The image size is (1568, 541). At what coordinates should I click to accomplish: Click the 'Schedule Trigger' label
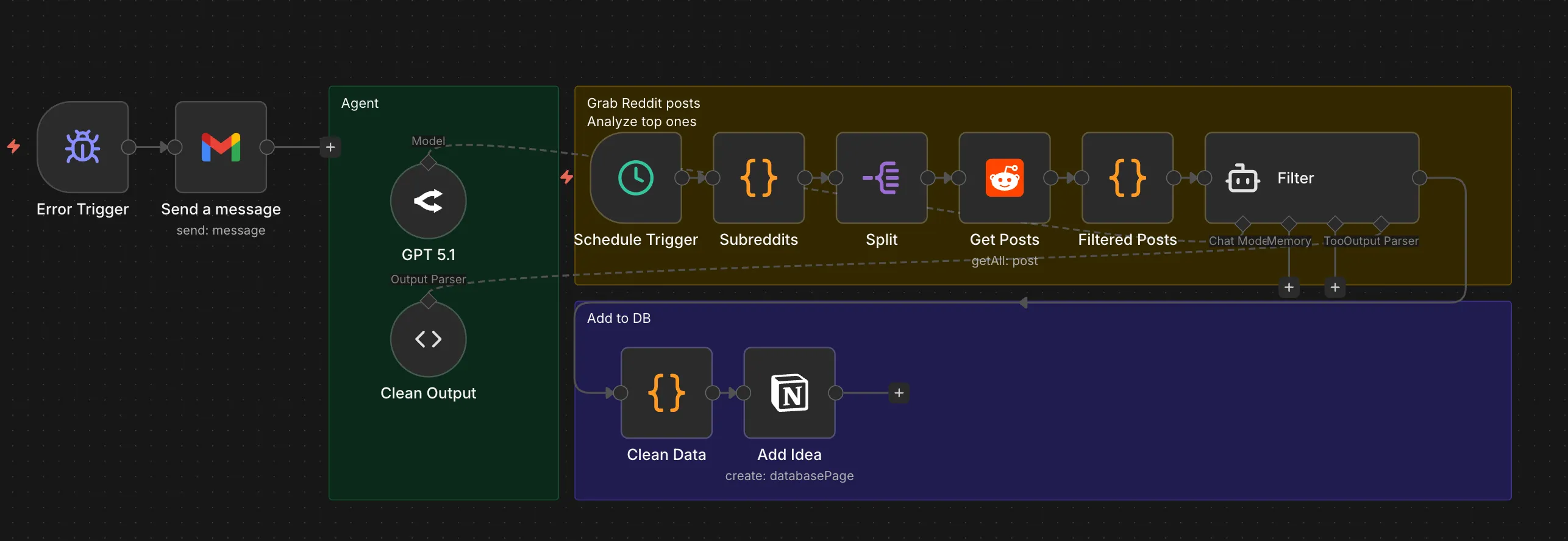coord(636,239)
